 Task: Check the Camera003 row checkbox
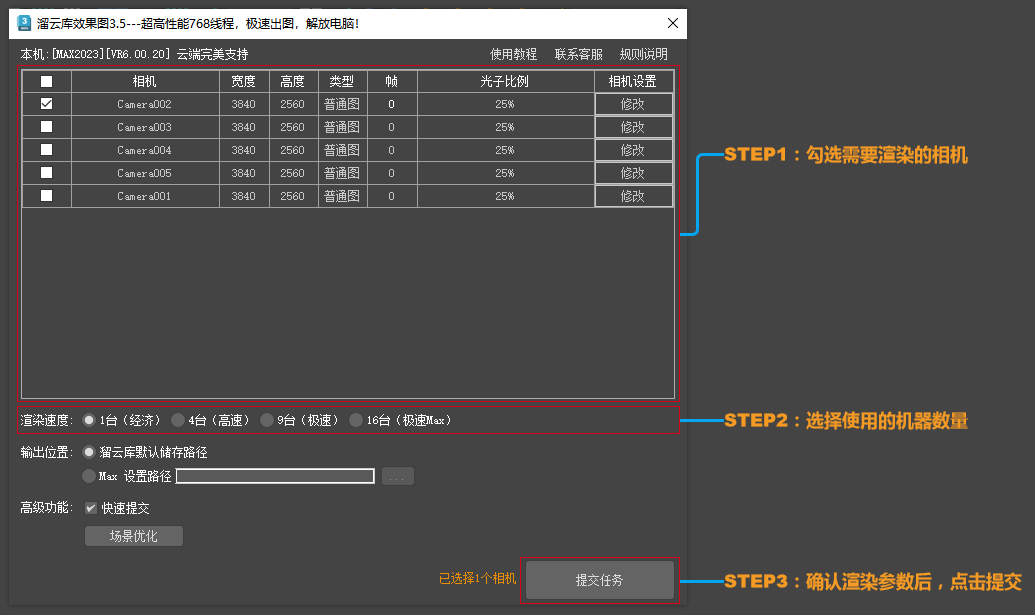[x=46, y=127]
